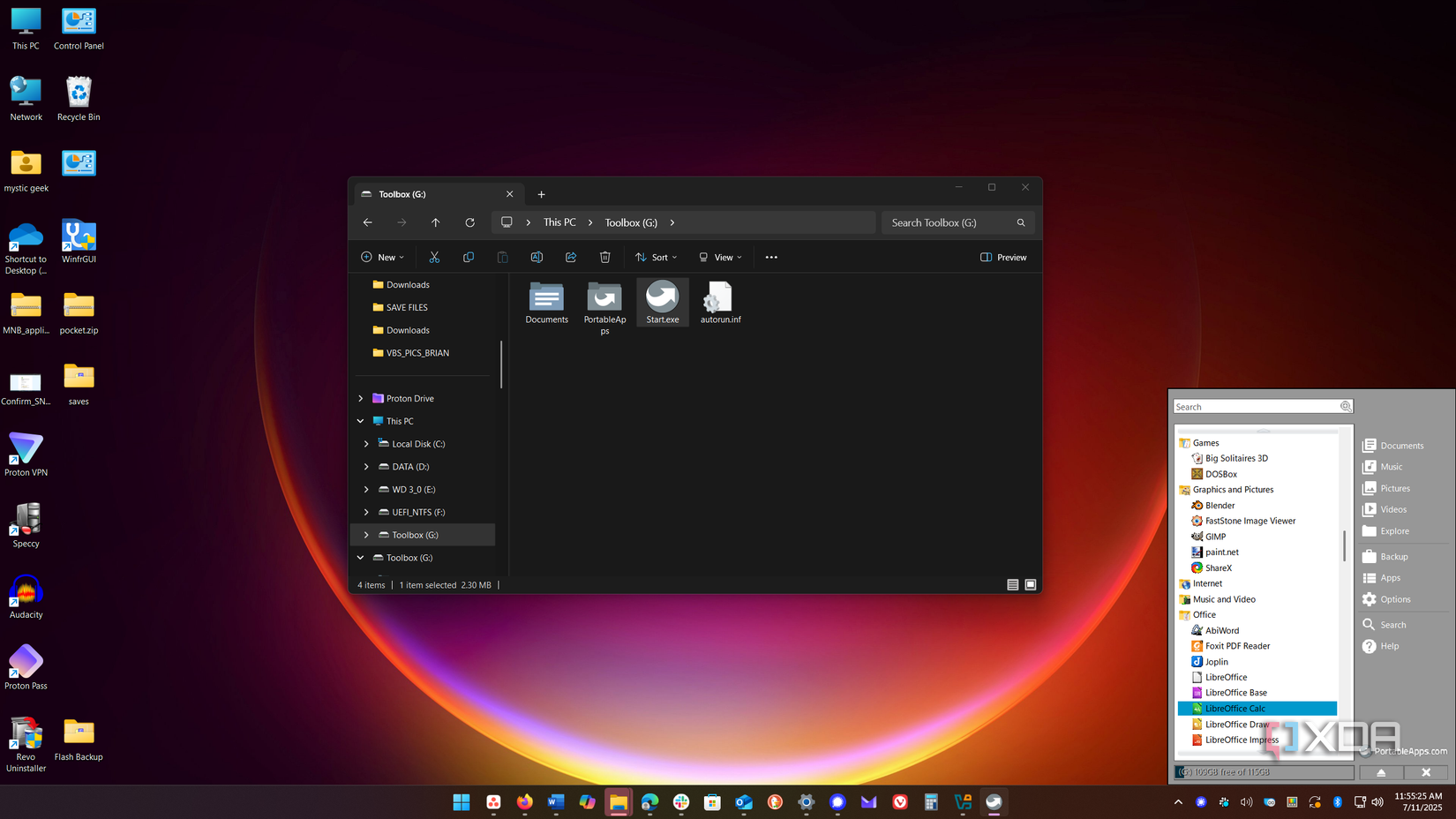
Task: Open the Windows Start button
Action: (x=462, y=802)
